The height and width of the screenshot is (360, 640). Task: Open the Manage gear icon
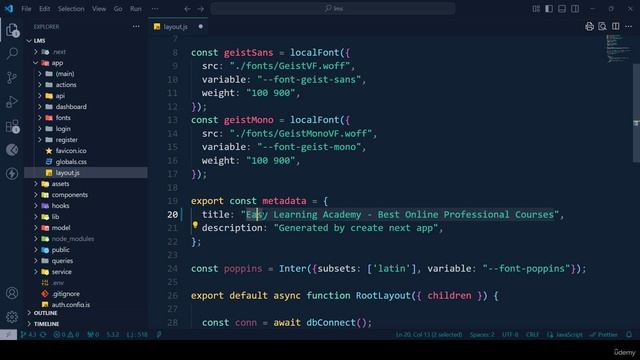click(12, 317)
